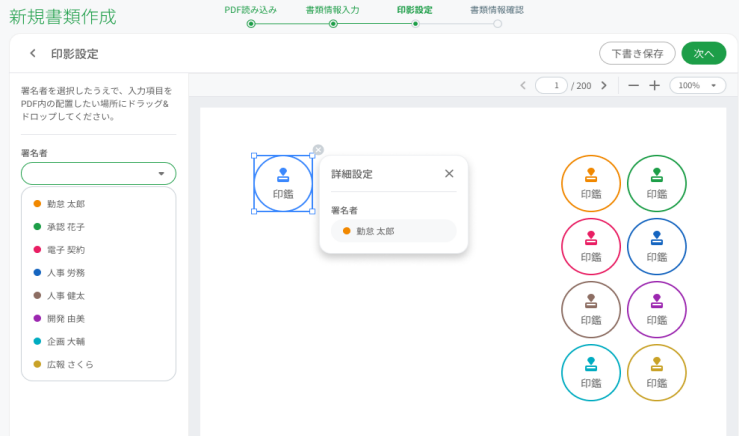Open the 署名者 dropdown combo box
Viewport: 739px width, 436px height.
99,173
